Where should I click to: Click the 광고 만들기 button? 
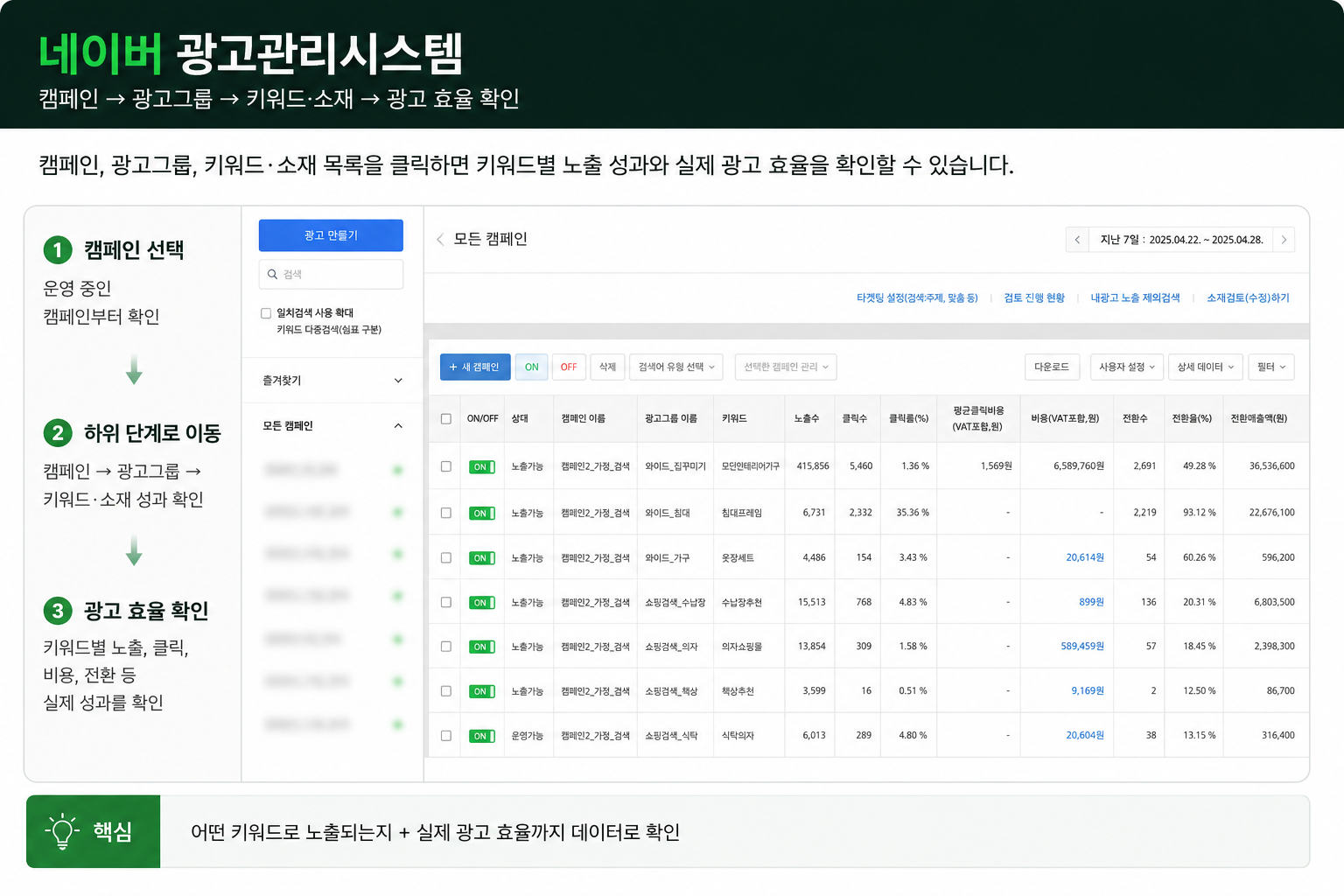point(331,235)
